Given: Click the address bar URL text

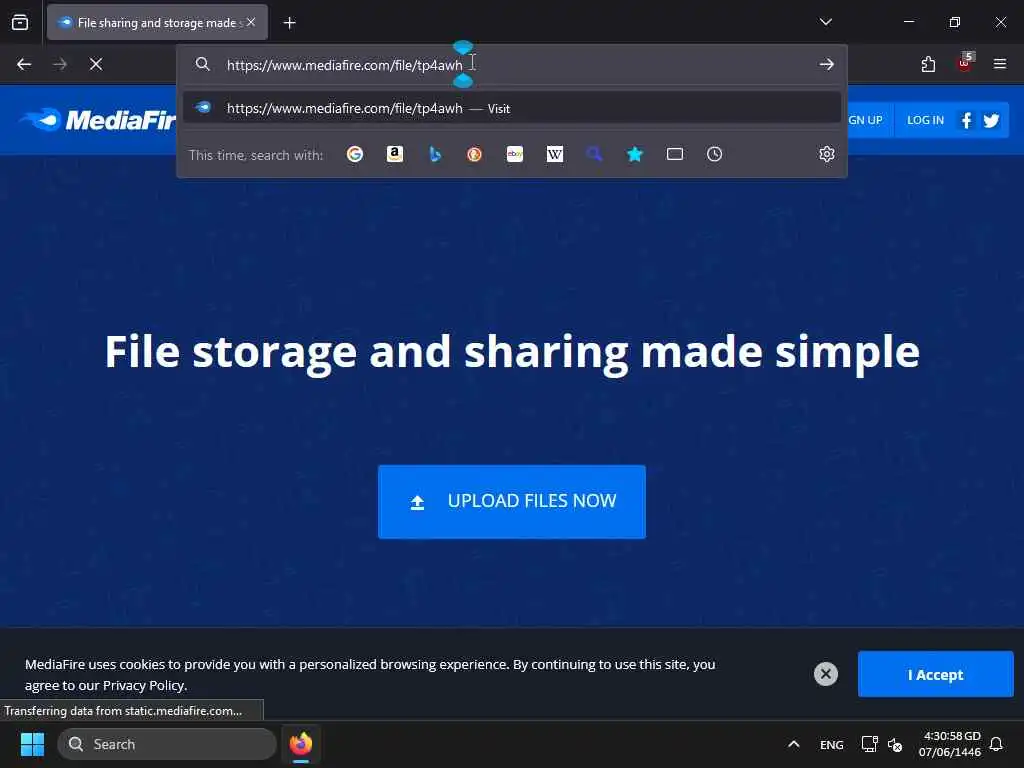Looking at the screenshot, I should [345, 65].
